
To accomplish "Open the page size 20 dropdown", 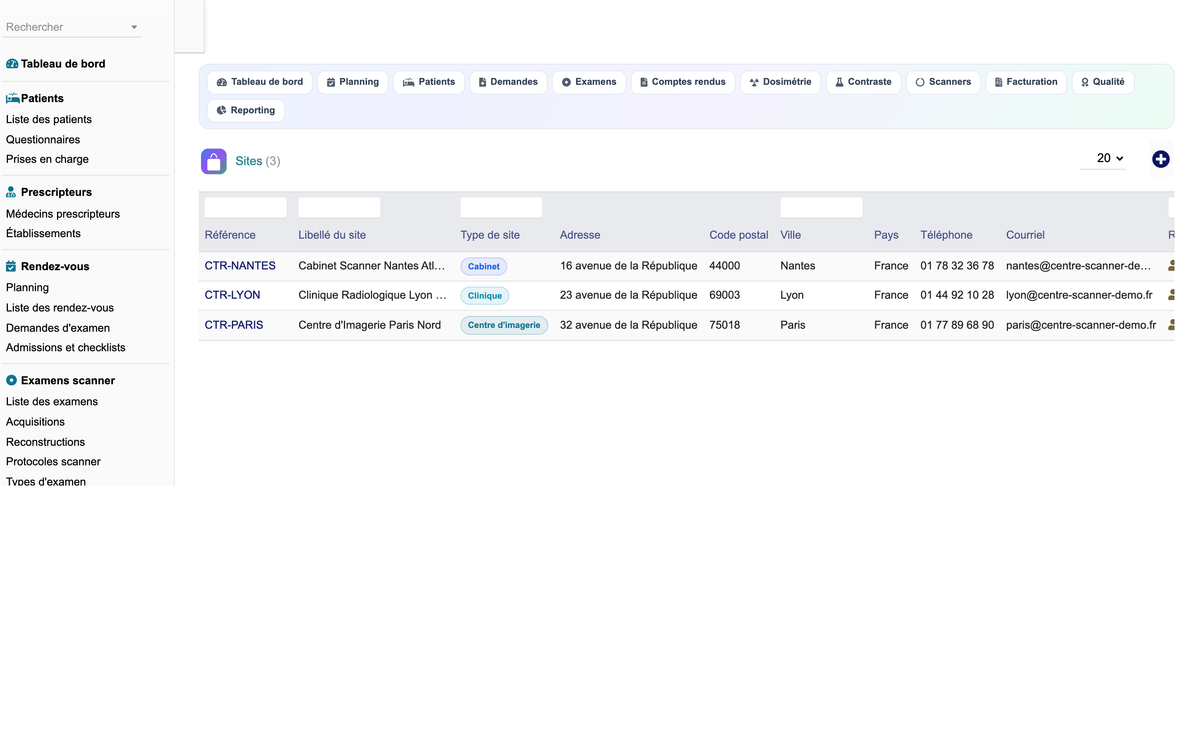I will (1103, 159).
